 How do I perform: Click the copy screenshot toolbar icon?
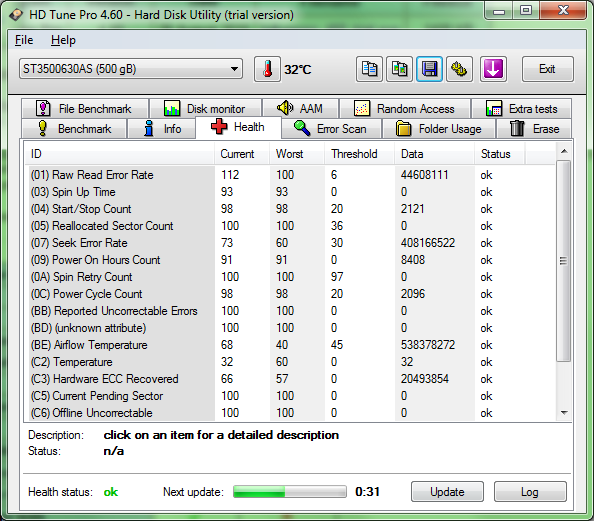click(x=399, y=69)
